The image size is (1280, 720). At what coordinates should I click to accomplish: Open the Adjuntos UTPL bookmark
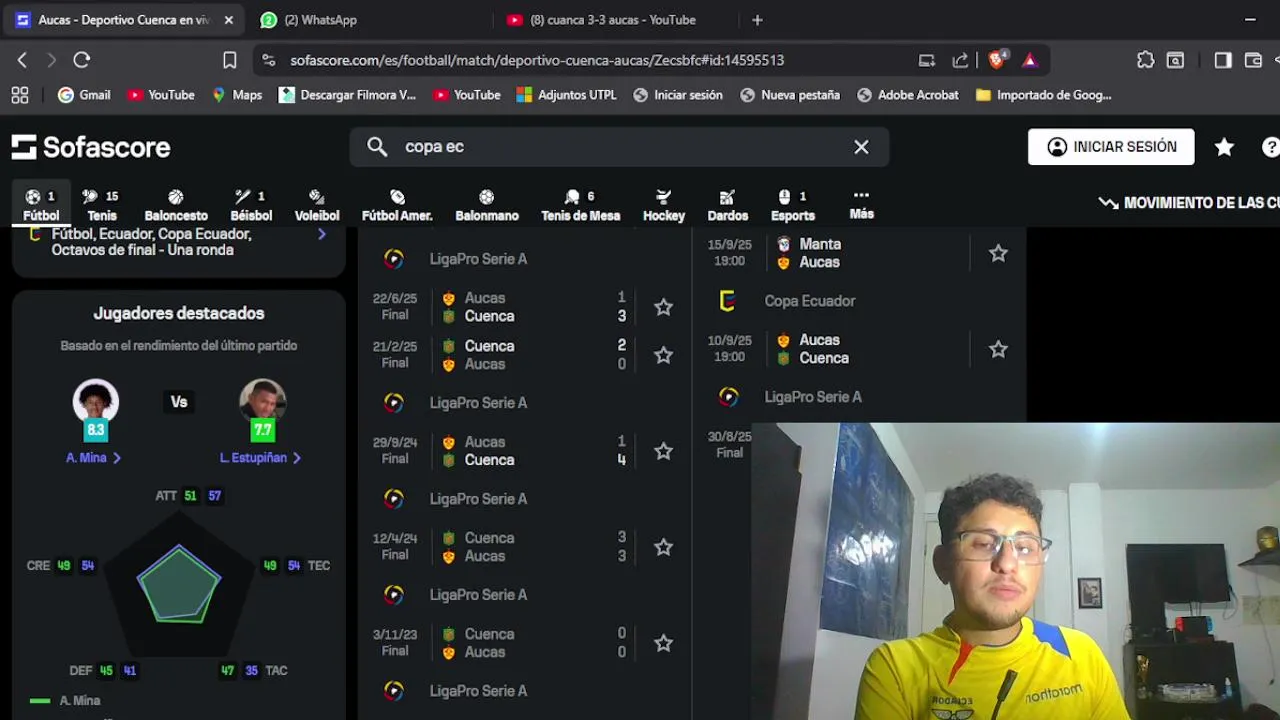[566, 95]
